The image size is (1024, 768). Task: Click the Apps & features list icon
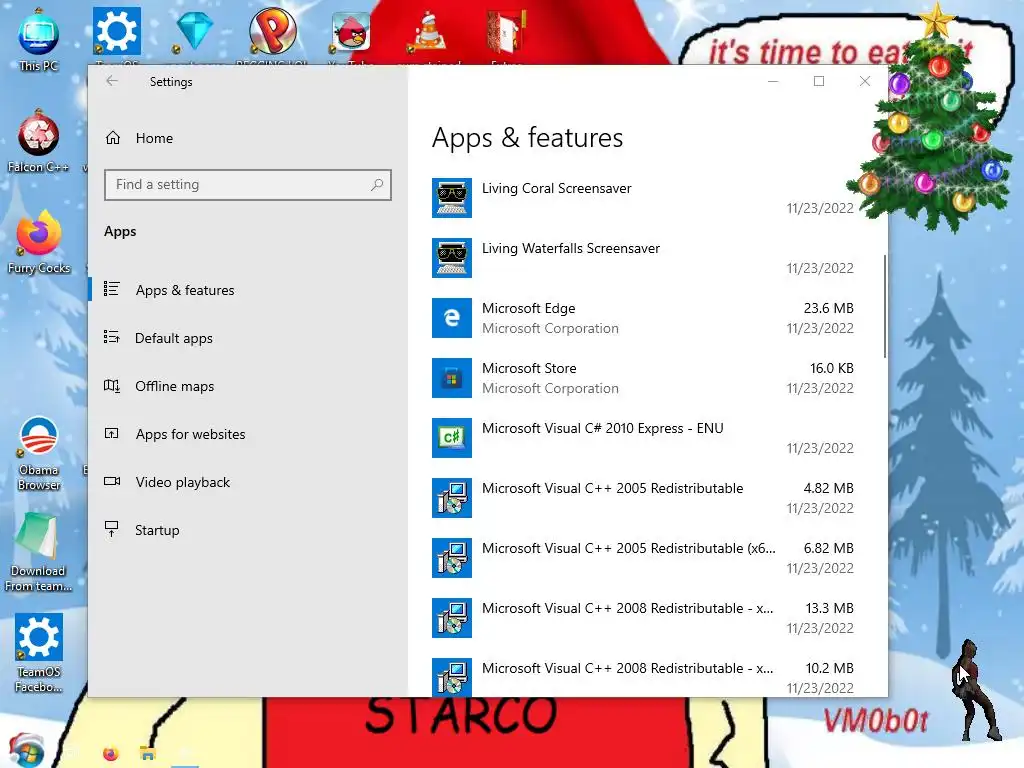[x=112, y=289]
